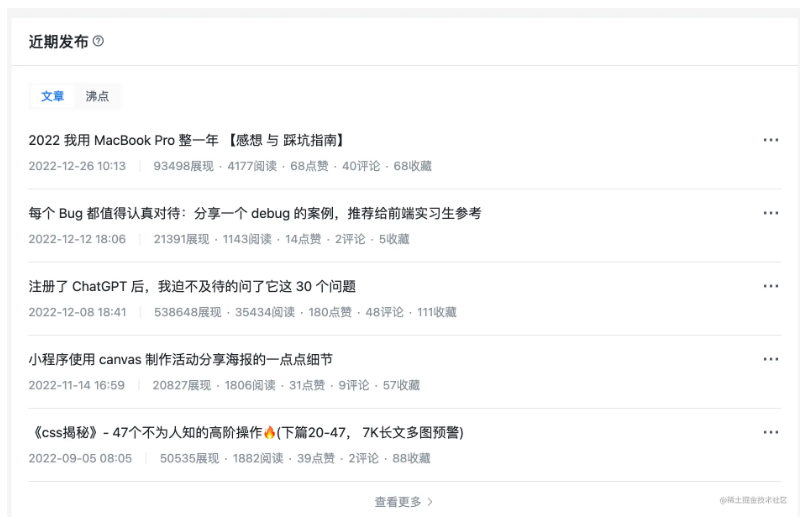Click 68点赞 stat on MacBook article
806x525 pixels.
click(x=309, y=166)
